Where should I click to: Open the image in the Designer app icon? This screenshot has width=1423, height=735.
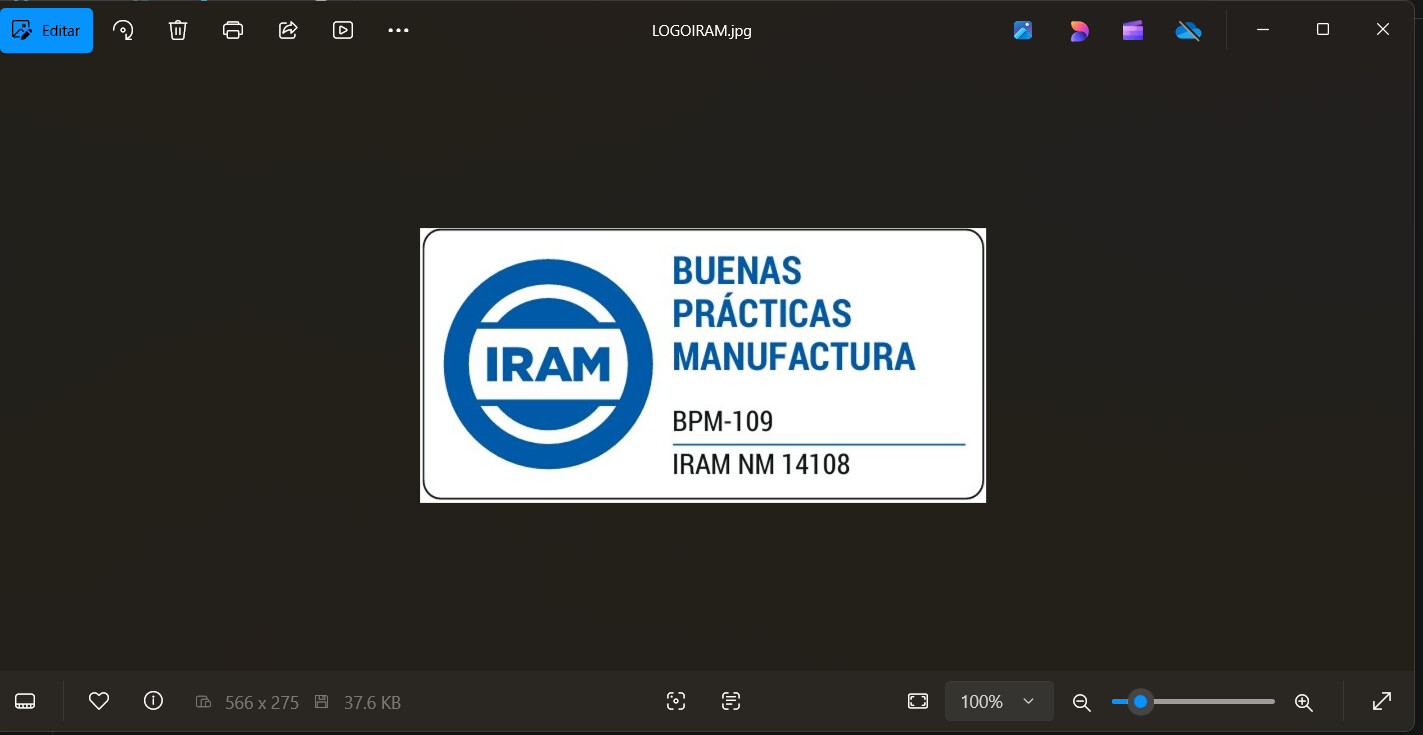[1023, 30]
